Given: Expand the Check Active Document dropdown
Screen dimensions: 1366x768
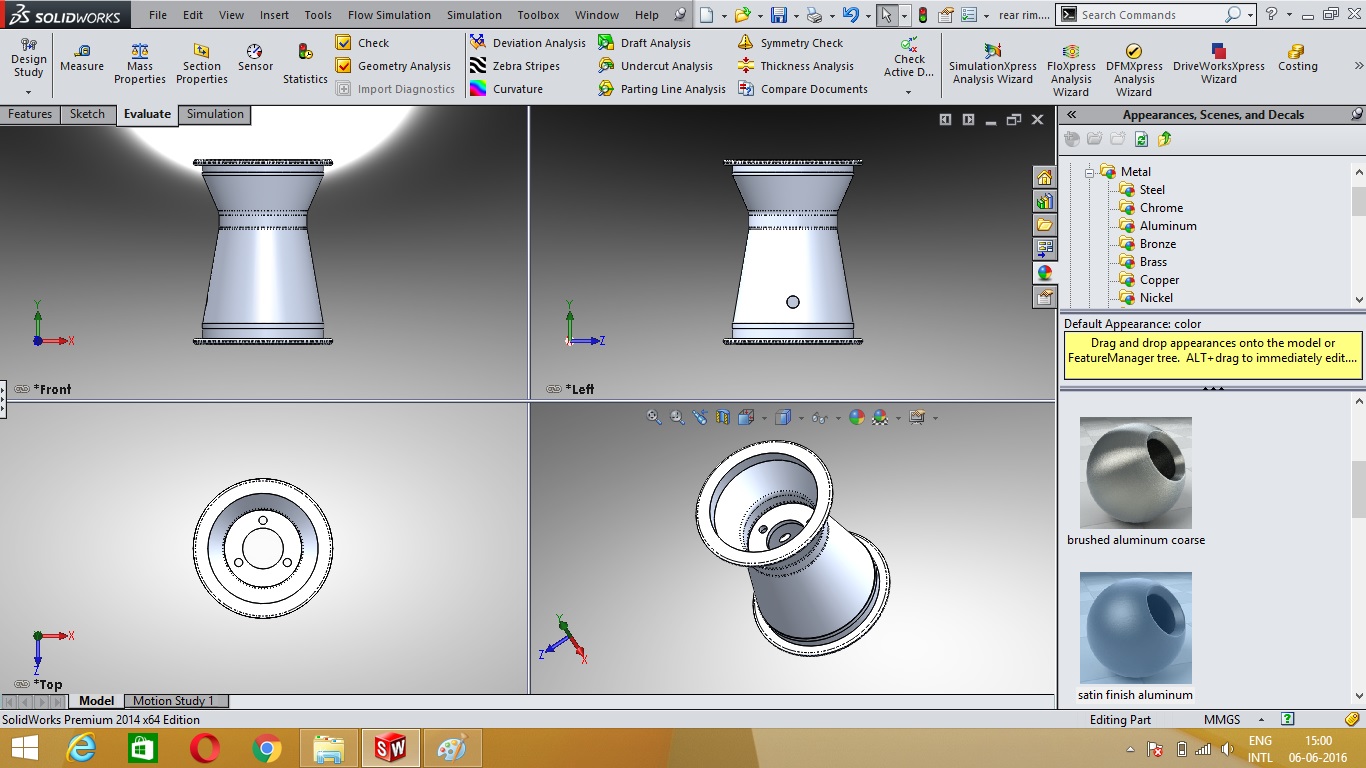Looking at the screenshot, I should [908, 92].
